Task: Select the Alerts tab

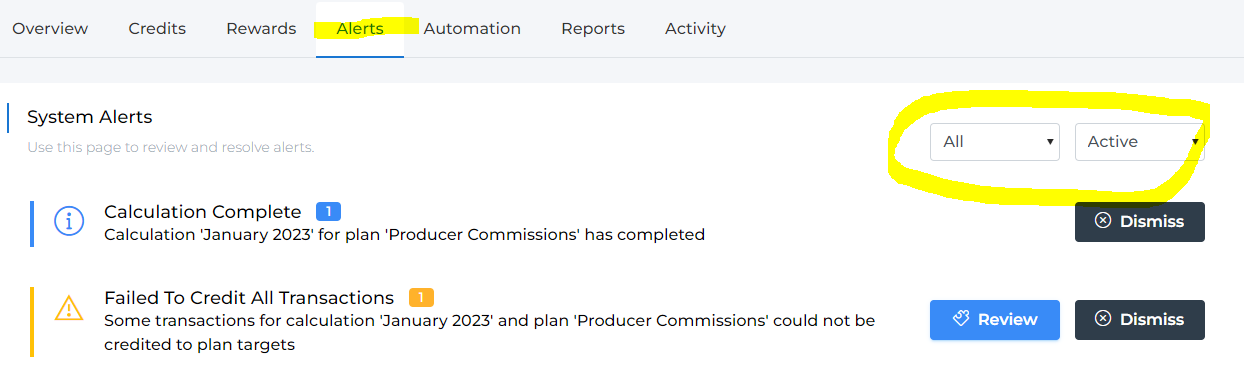Action: tap(360, 29)
